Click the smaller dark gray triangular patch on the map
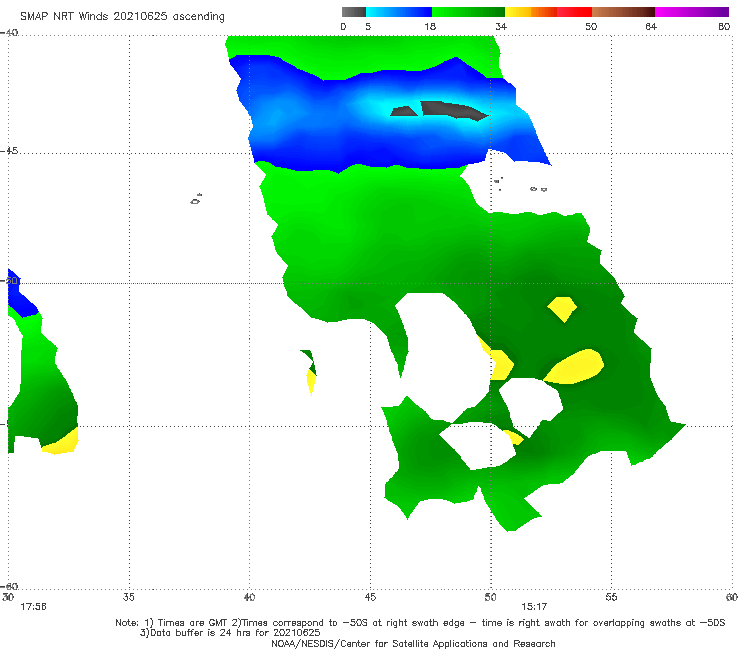 404,111
